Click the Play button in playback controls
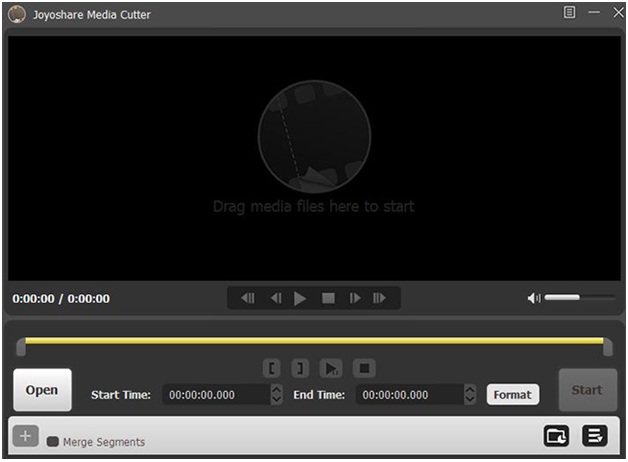The image size is (628, 462). pos(300,298)
